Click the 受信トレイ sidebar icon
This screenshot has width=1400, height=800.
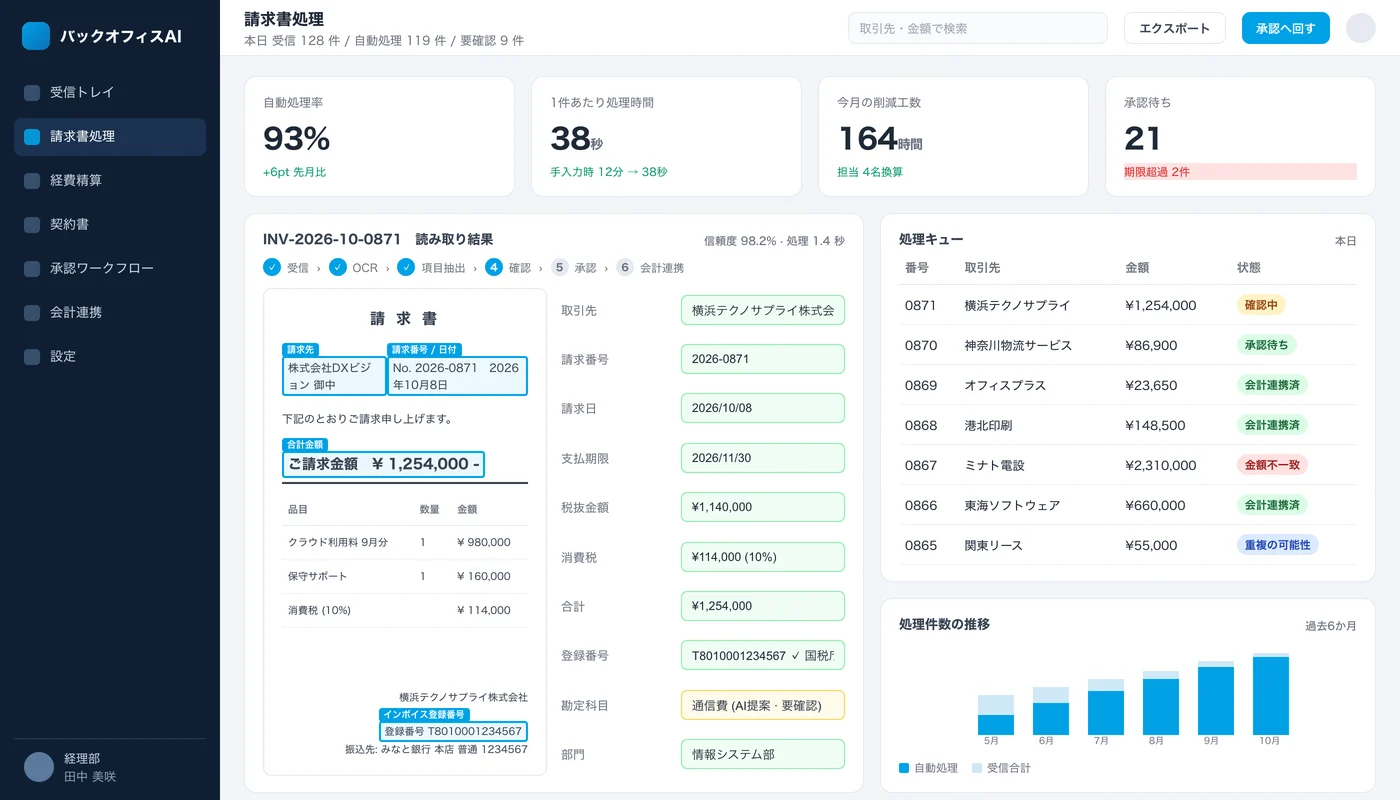click(32, 93)
